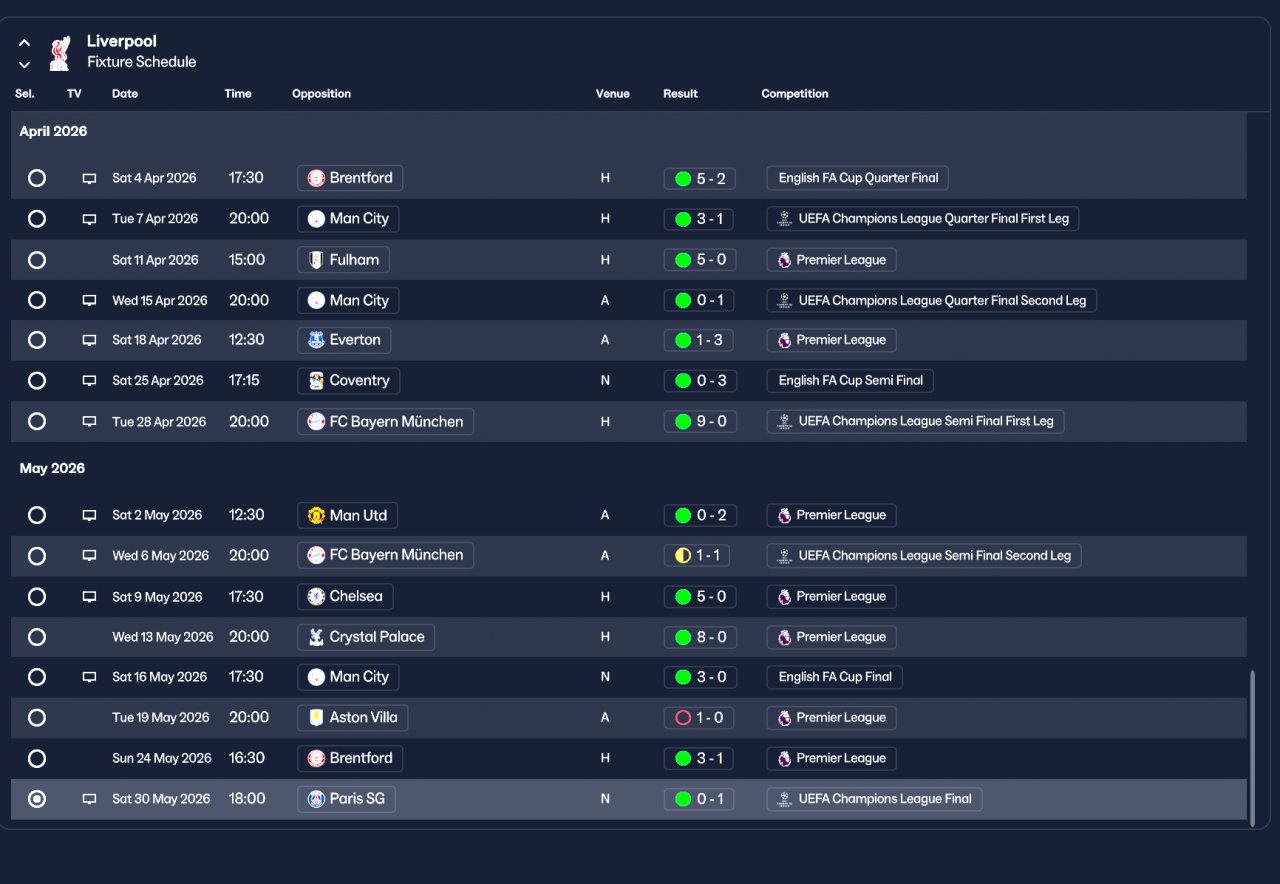1280x884 pixels.
Task: Click TV icon for Man City 16 May fixture
Action: pyautogui.click(x=89, y=678)
